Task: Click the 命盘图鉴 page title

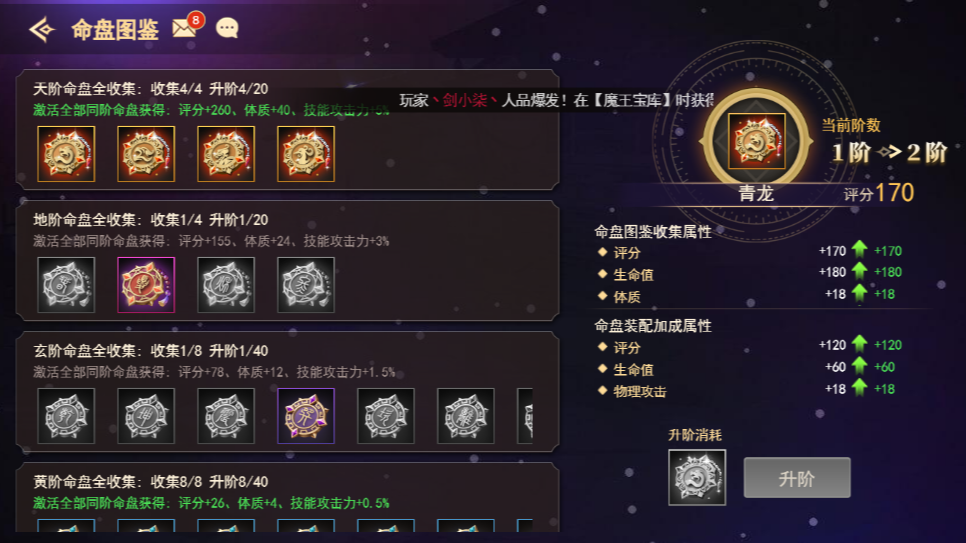Action: pos(115,29)
